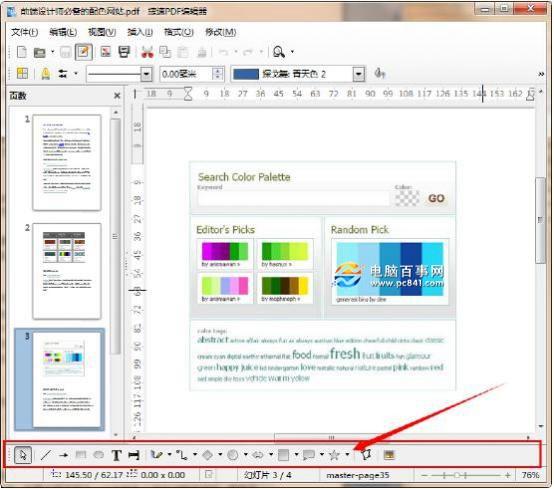554x489 pixels.
Task: Open the 文件 menu
Action: [24, 32]
